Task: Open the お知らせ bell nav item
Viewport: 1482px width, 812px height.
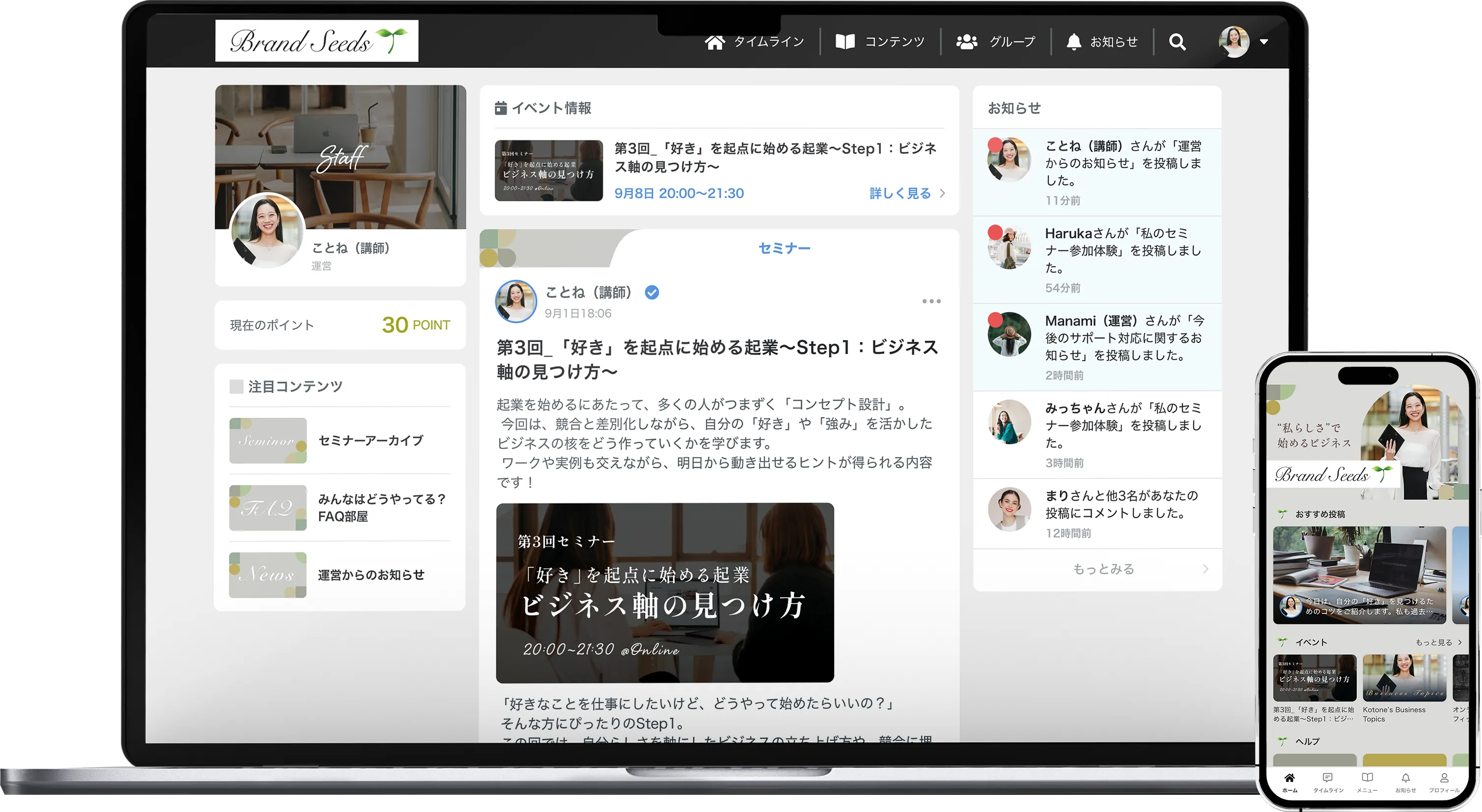Action: click(1102, 42)
